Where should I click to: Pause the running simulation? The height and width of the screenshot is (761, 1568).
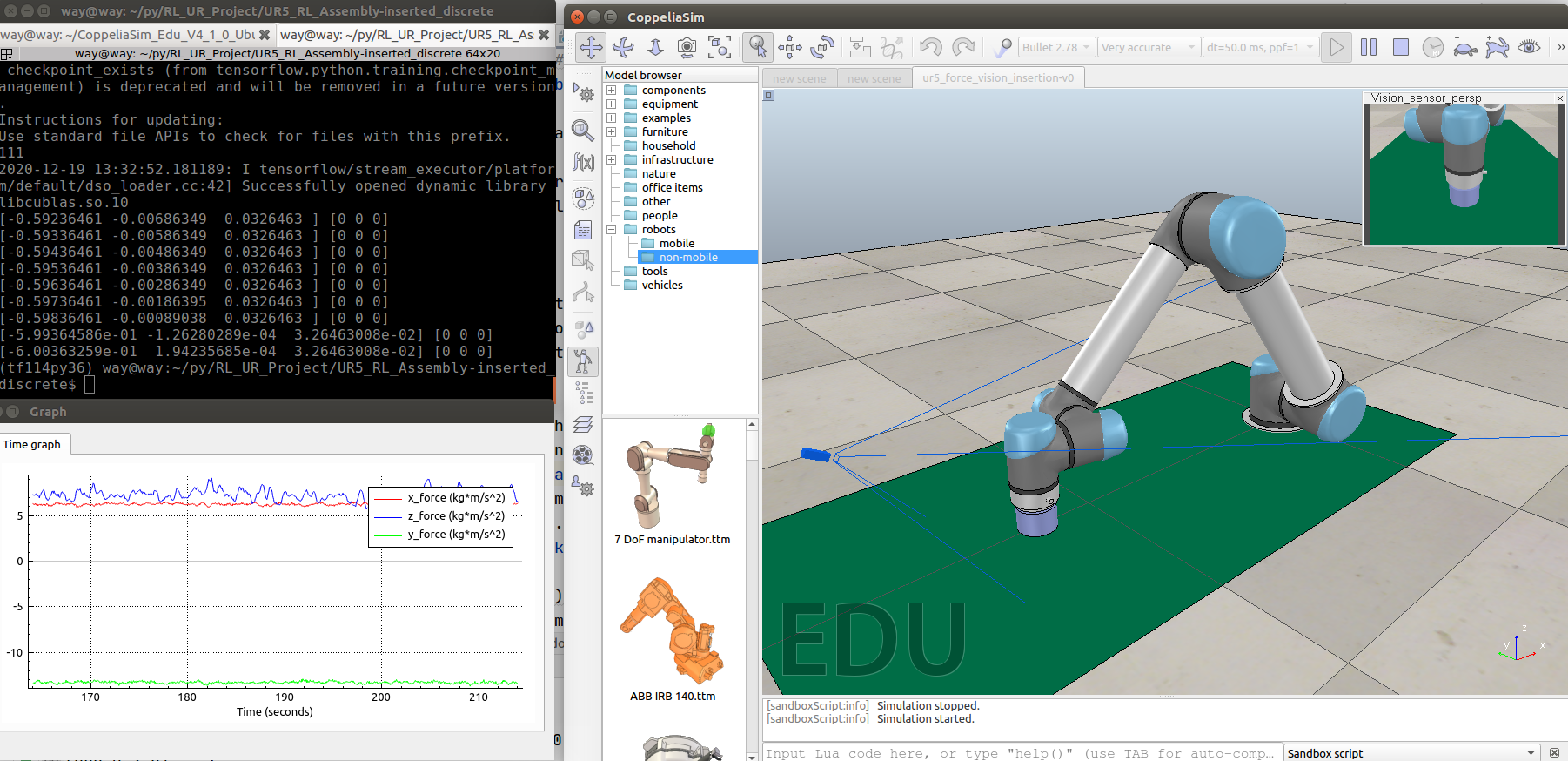1369,47
